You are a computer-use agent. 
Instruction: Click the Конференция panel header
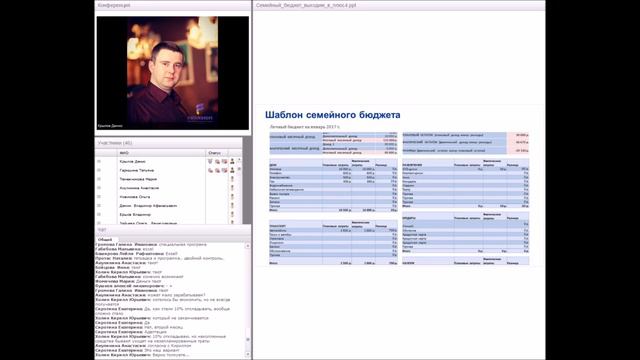tap(173, 5)
